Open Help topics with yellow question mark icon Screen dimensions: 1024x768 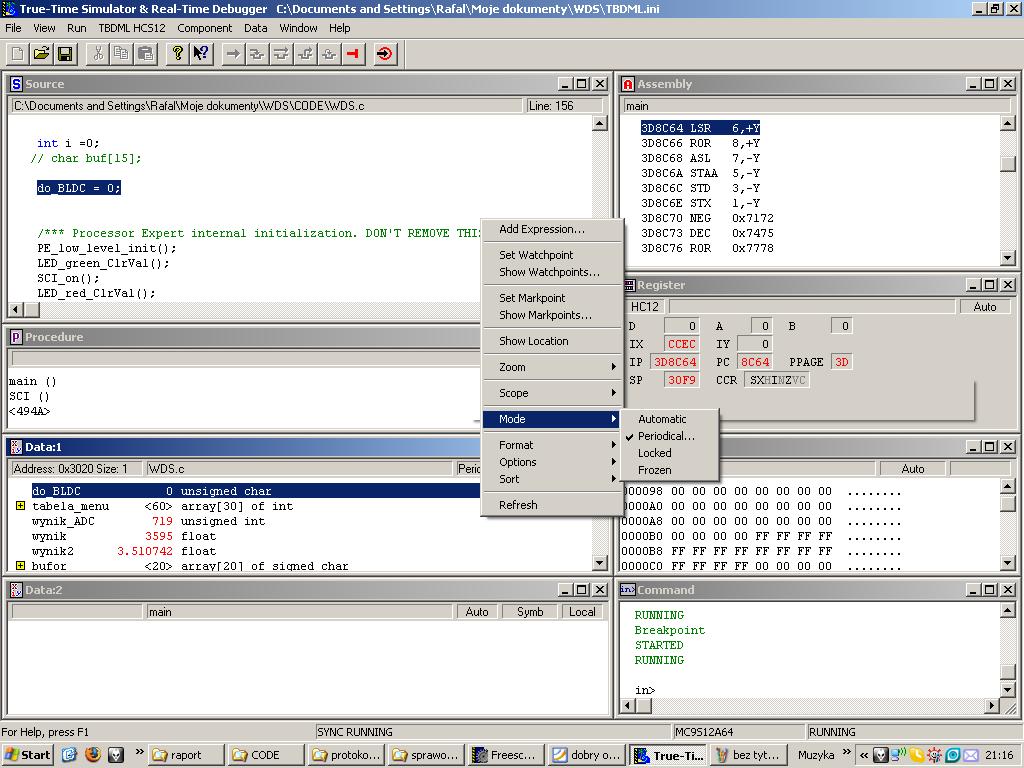point(178,54)
